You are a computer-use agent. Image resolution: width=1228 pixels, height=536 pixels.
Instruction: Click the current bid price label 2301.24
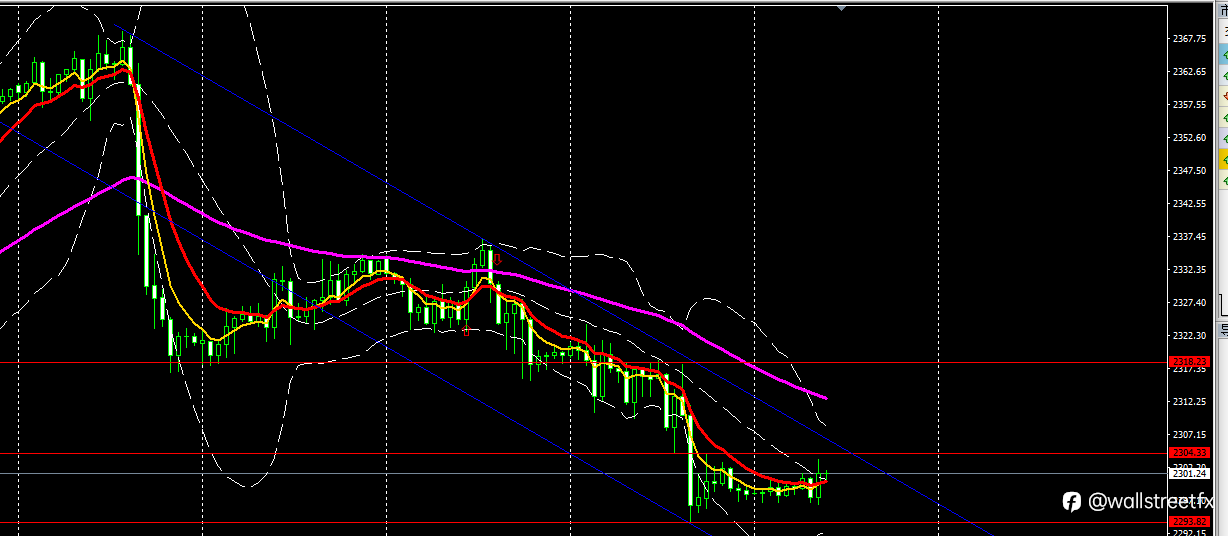[1190, 473]
